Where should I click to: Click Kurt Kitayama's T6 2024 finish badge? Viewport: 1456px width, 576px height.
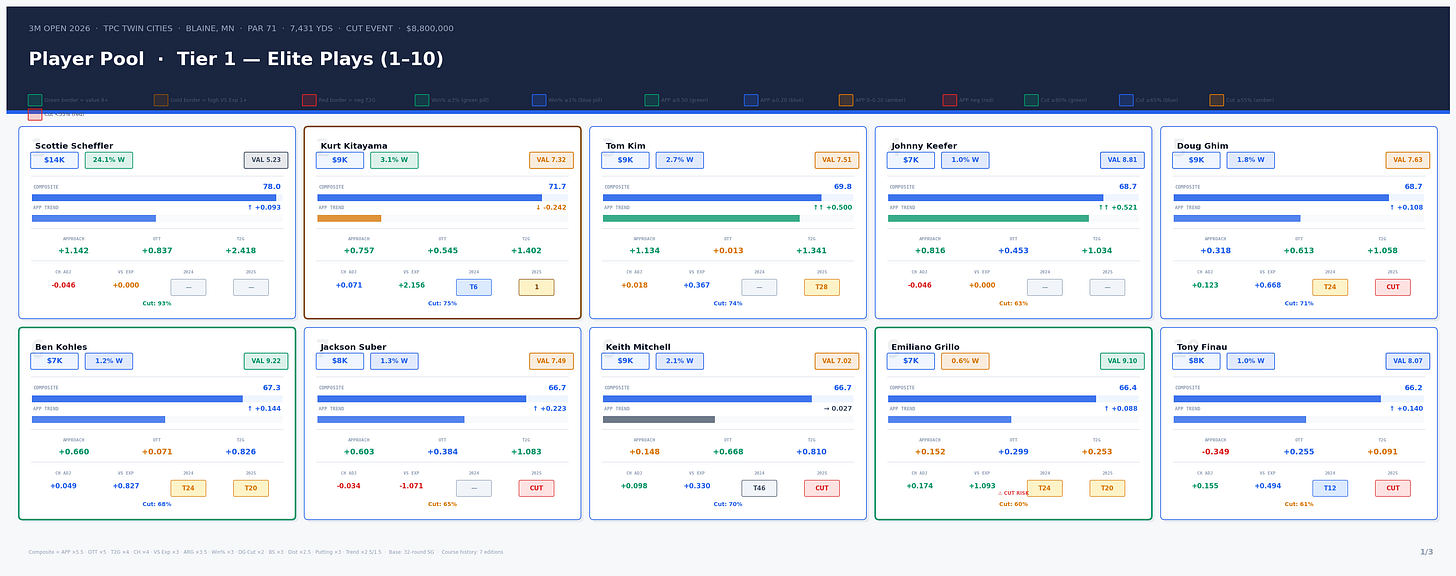(x=474, y=287)
